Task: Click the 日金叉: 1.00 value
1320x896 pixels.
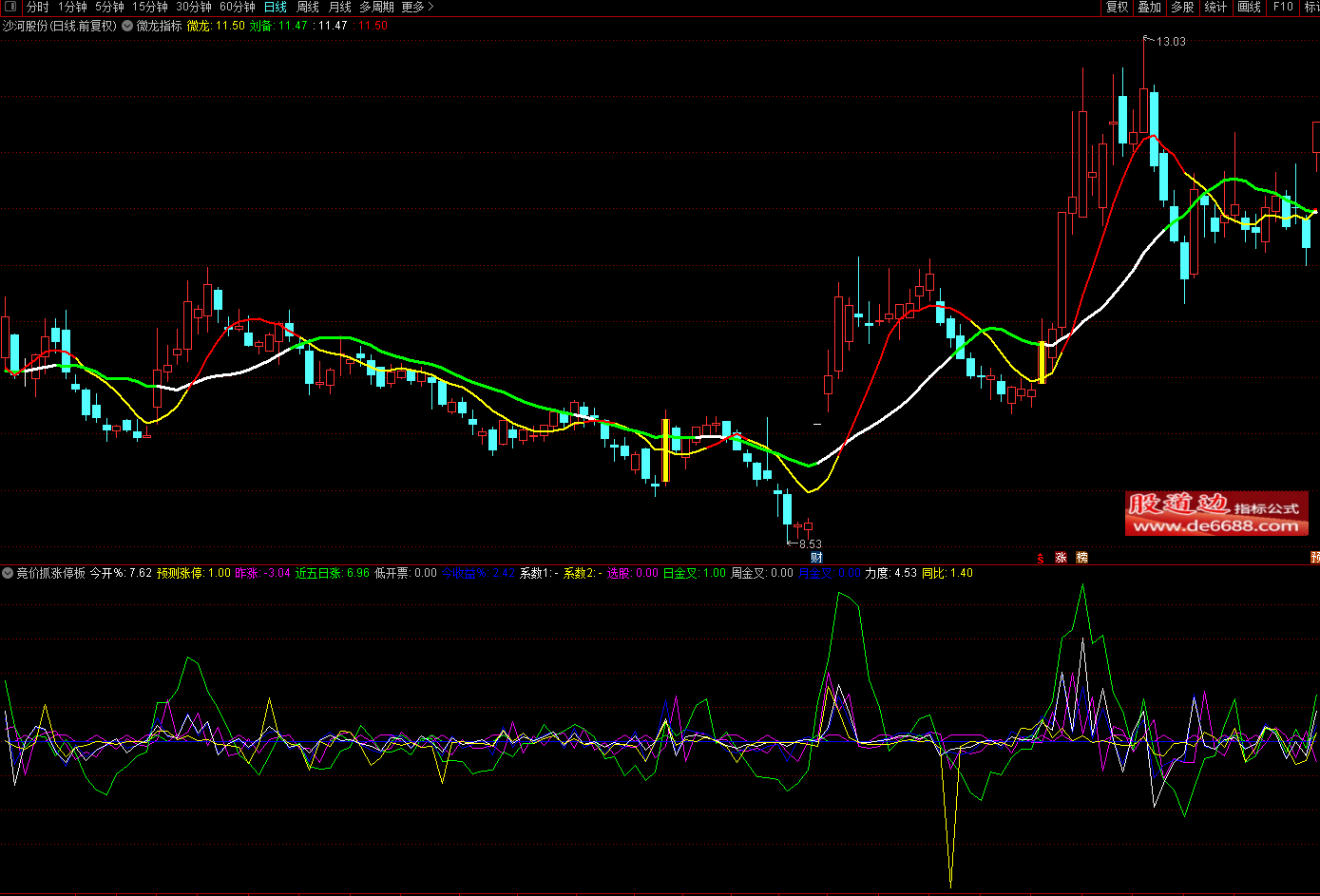Action: click(694, 573)
